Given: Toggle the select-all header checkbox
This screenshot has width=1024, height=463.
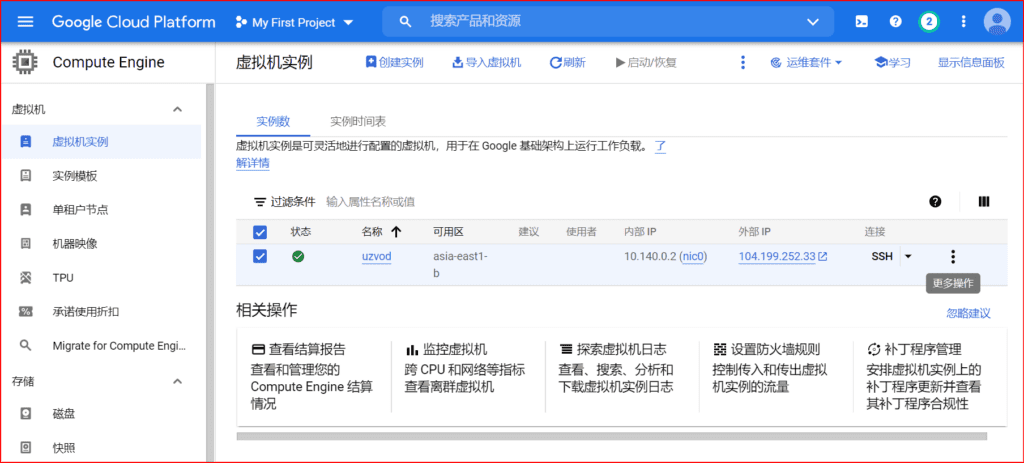Looking at the screenshot, I should tap(259, 232).
